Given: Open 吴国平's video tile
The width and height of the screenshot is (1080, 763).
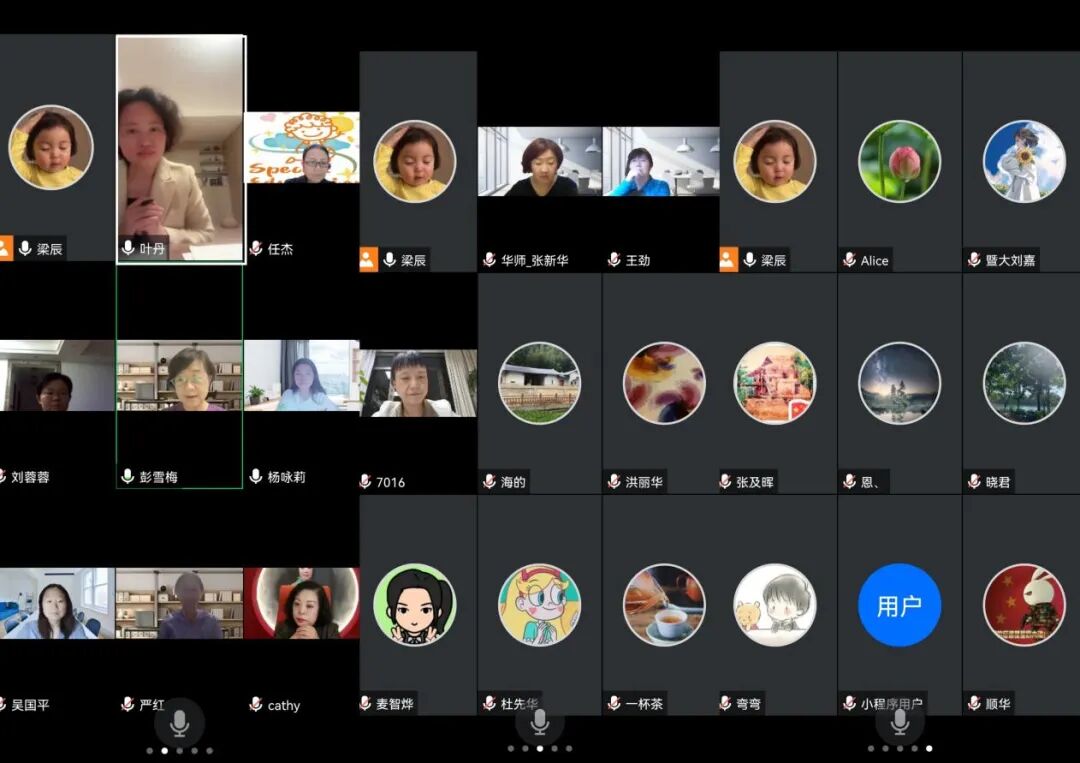Looking at the screenshot, I should [57, 603].
